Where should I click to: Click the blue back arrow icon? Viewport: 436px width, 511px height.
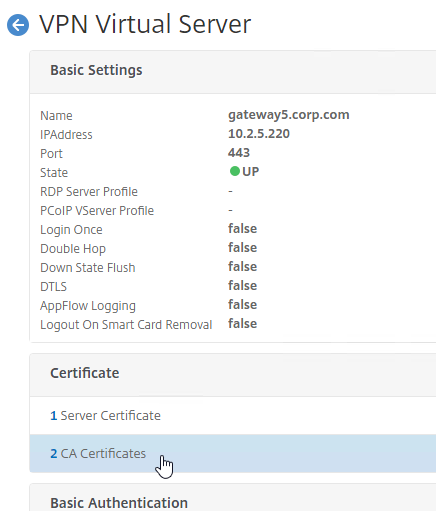tap(18, 25)
